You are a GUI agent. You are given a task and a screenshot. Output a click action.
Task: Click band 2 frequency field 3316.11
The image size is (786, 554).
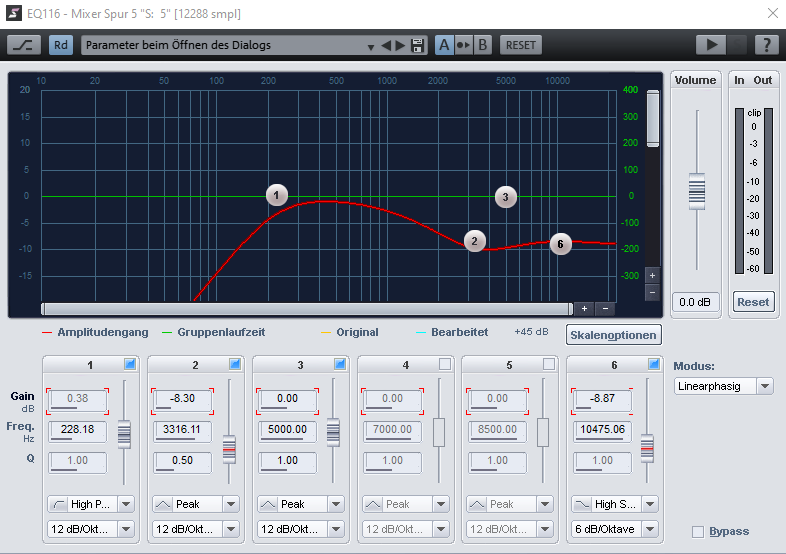point(182,430)
